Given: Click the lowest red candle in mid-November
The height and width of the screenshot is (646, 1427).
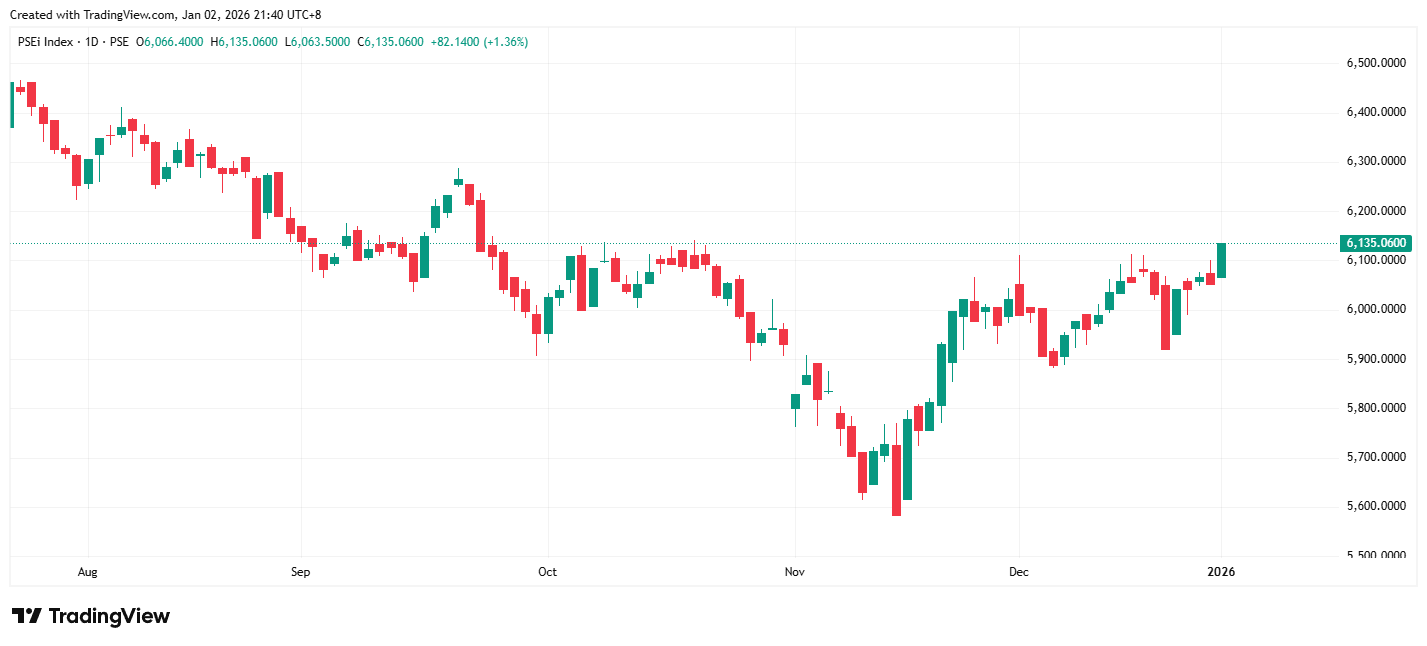Looking at the screenshot, I should click(896, 480).
